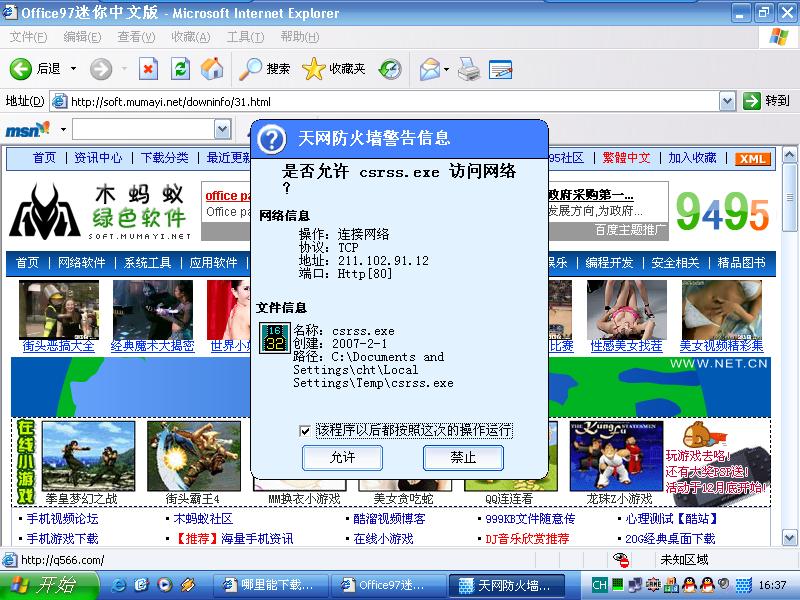
Task: Click the question mark icon in firewall dialog
Action: 271,139
